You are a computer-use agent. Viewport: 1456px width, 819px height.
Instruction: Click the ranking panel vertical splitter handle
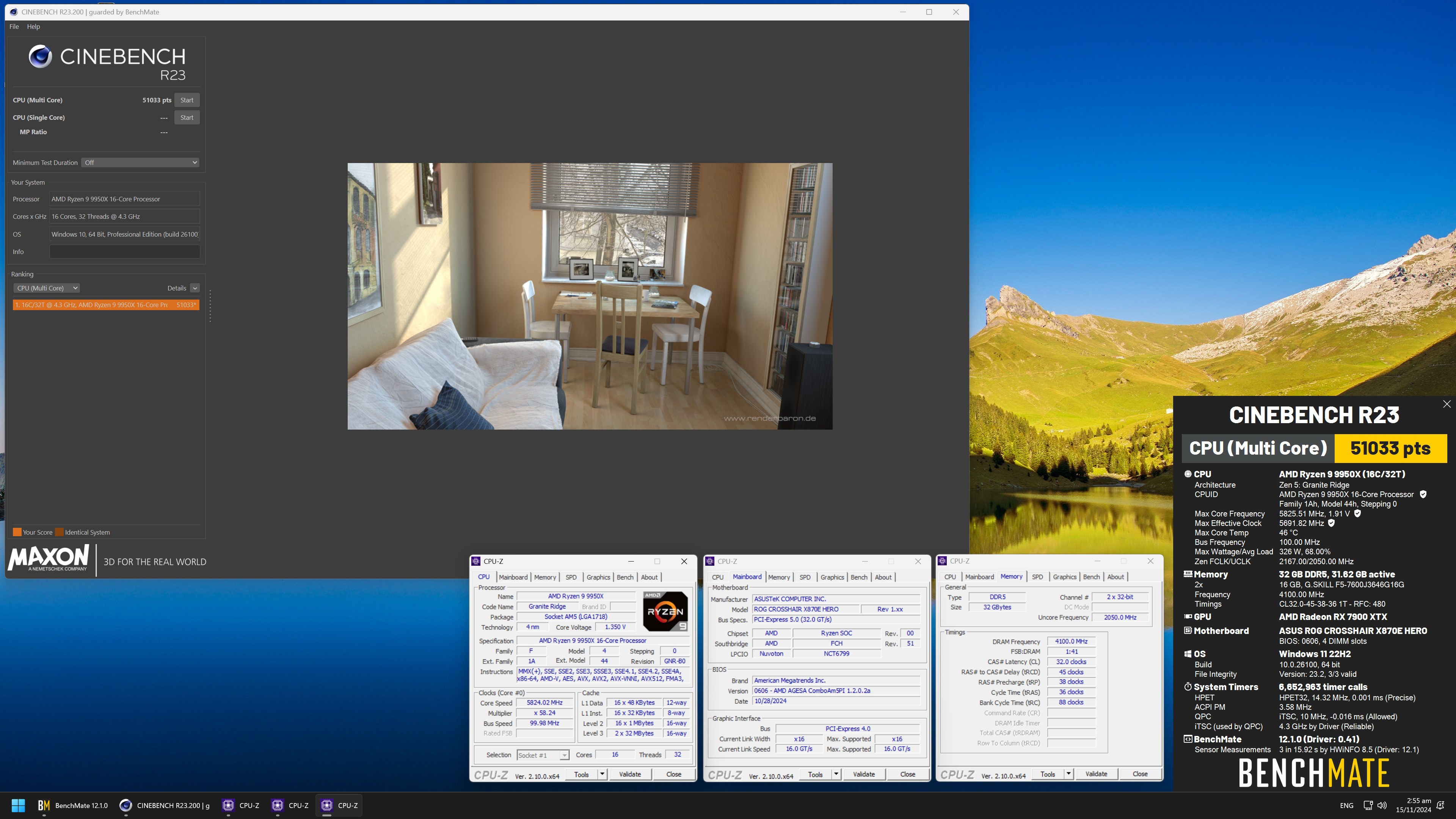coord(210,306)
